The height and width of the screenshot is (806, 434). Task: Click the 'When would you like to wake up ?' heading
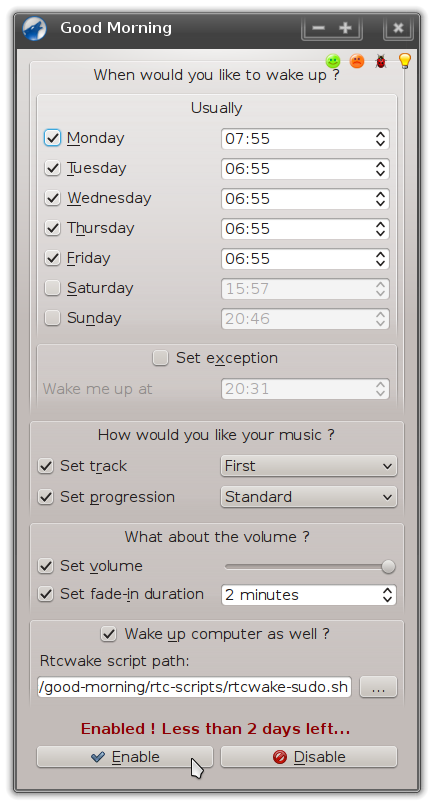pos(216,75)
